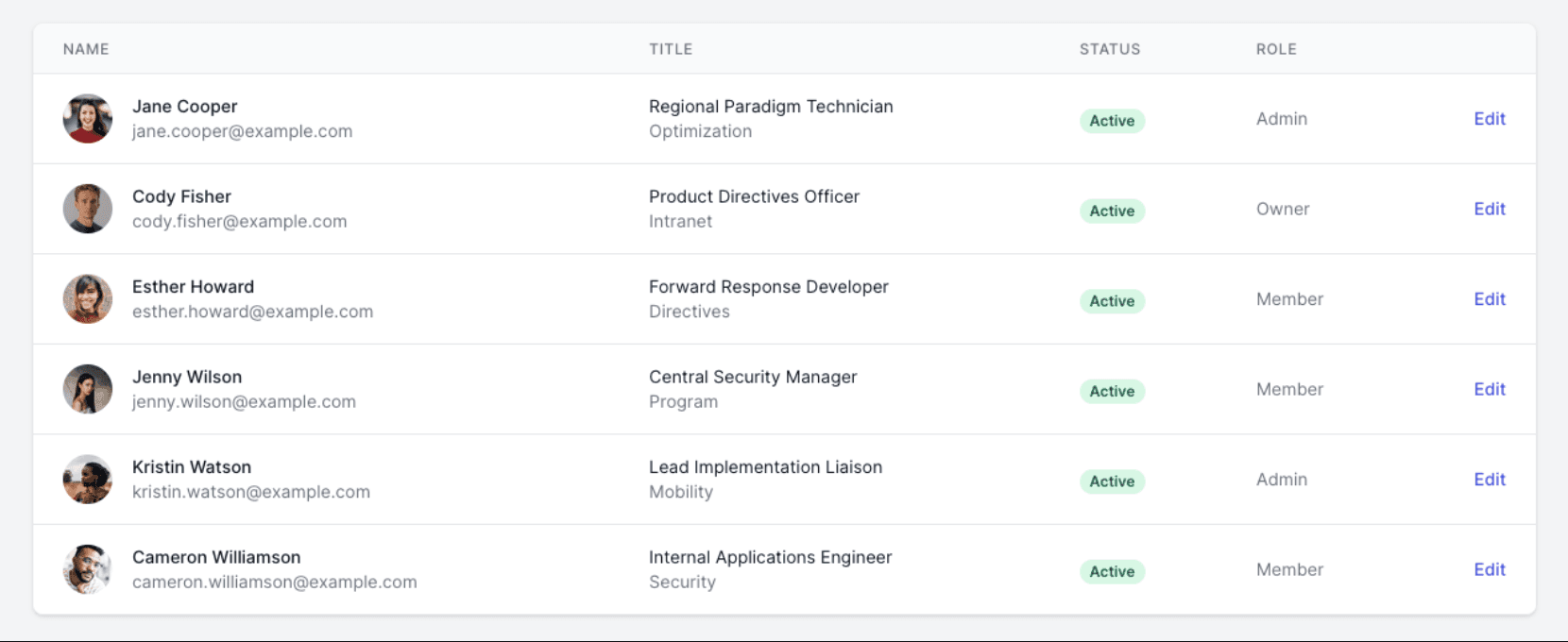Click the Role column header

click(x=1276, y=49)
